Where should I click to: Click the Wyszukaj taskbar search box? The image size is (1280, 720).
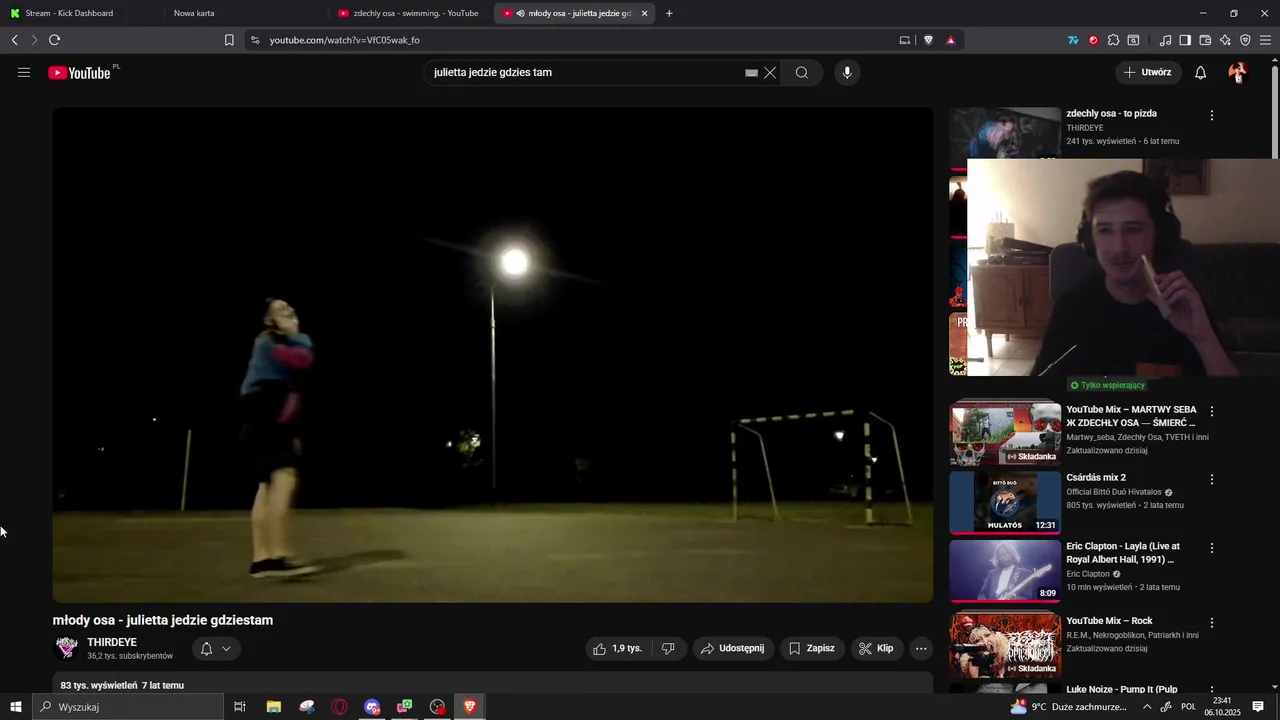[x=128, y=707]
